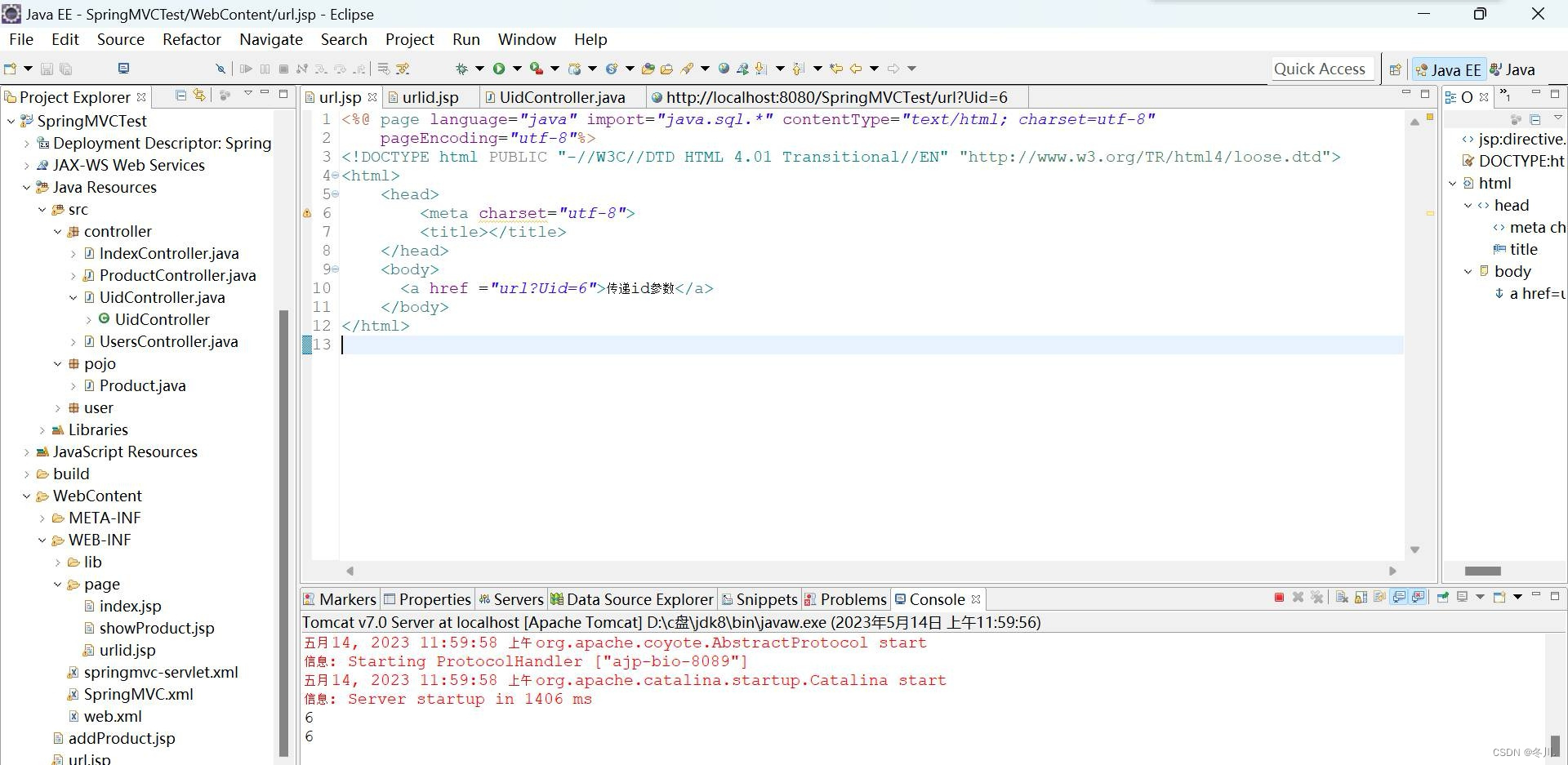Viewport: 1568px width, 765px height.
Task: Collapse the Java Resources node
Action: pos(26,187)
